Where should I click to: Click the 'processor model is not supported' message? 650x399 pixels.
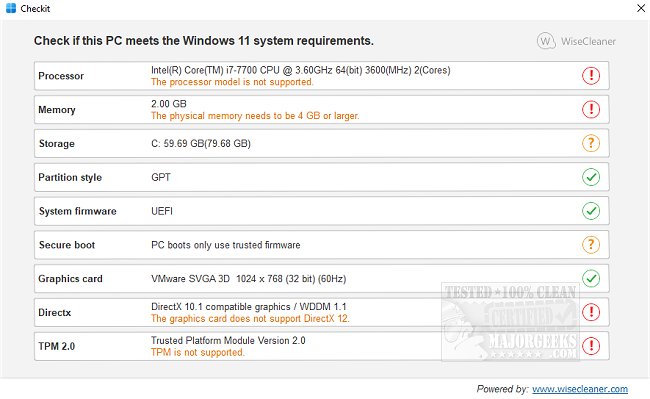tap(232, 82)
